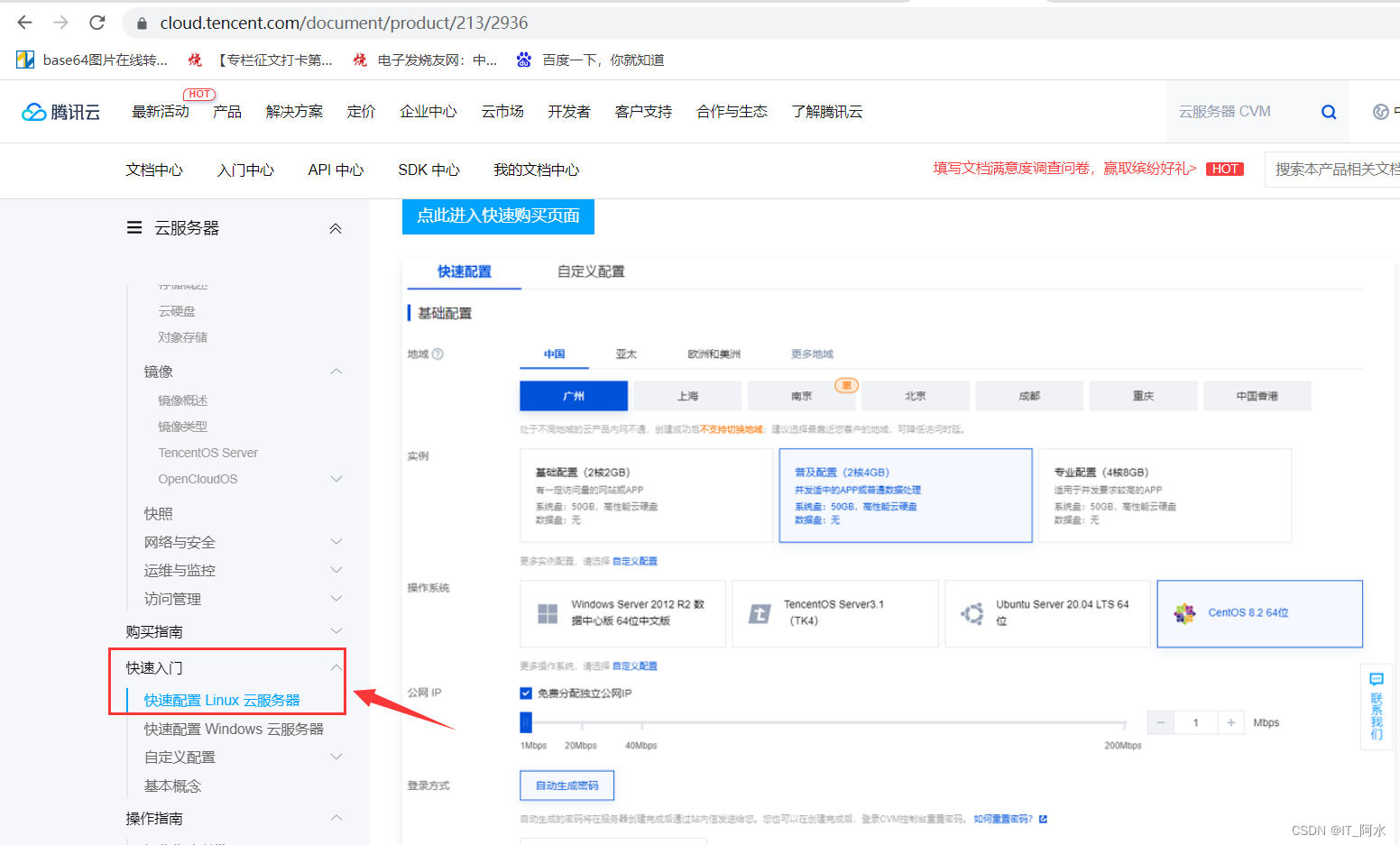
Task: Expand 运维与监控 sidebar group
Action: [x=336, y=570]
